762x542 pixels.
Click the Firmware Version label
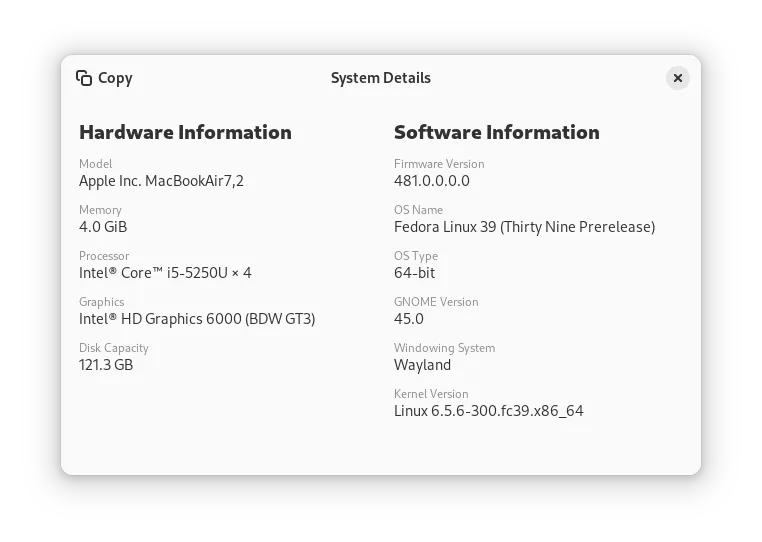pyautogui.click(x=439, y=164)
